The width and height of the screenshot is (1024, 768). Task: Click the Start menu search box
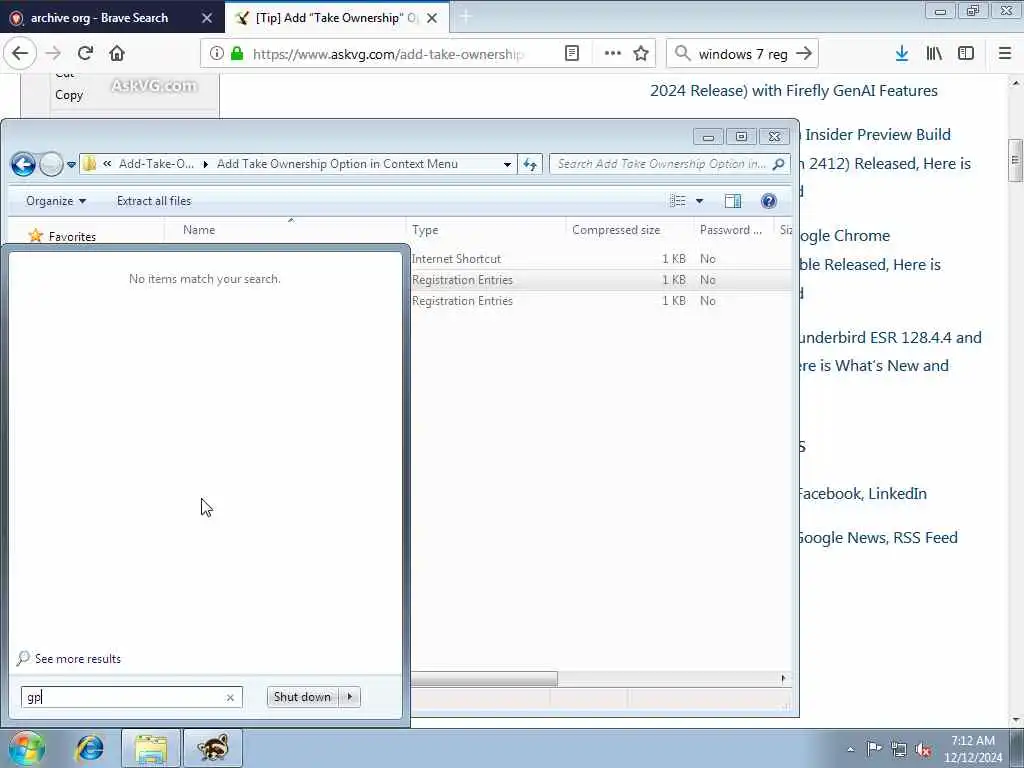coord(122,697)
